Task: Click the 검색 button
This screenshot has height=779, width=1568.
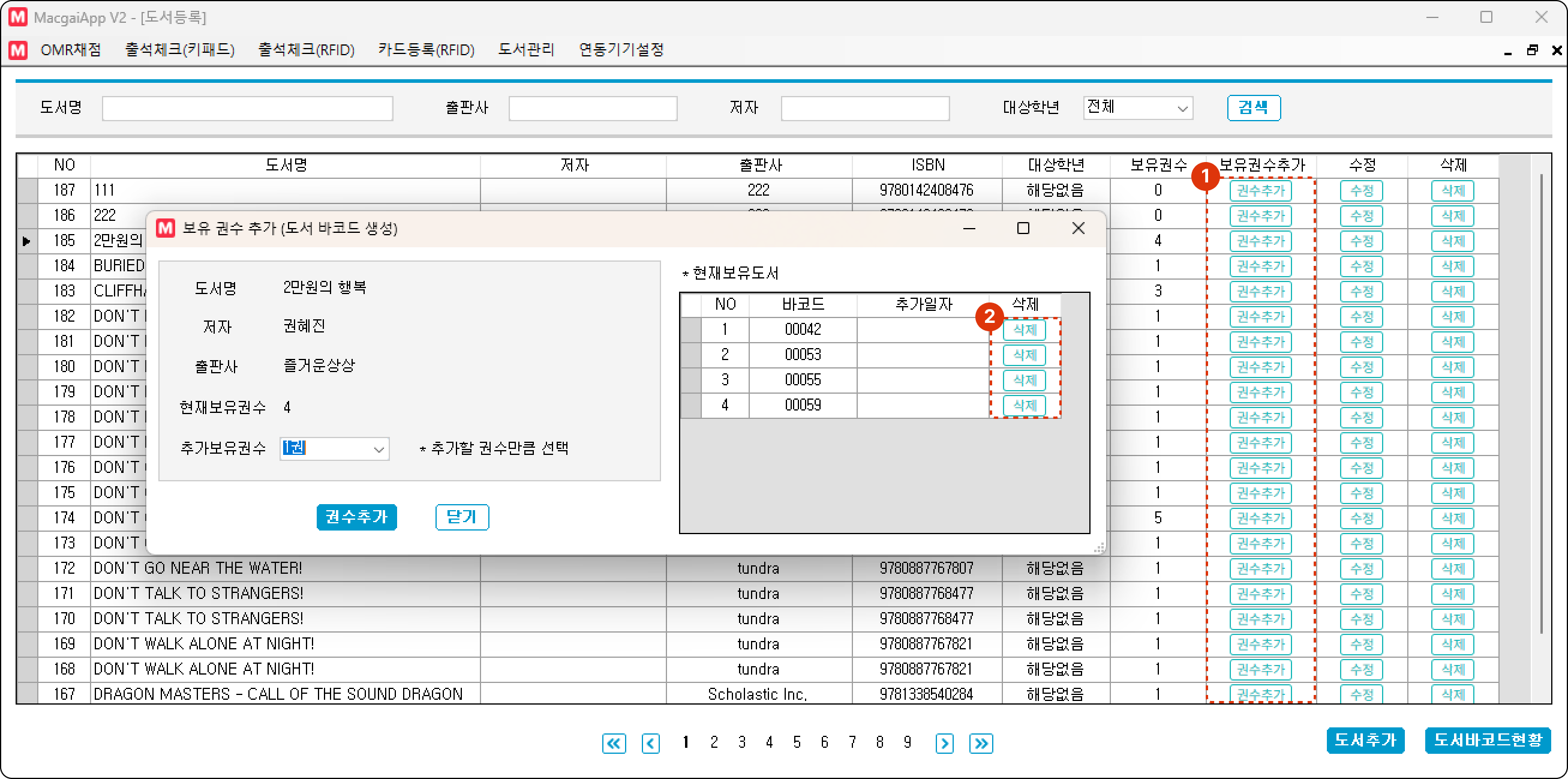Action: point(1253,108)
